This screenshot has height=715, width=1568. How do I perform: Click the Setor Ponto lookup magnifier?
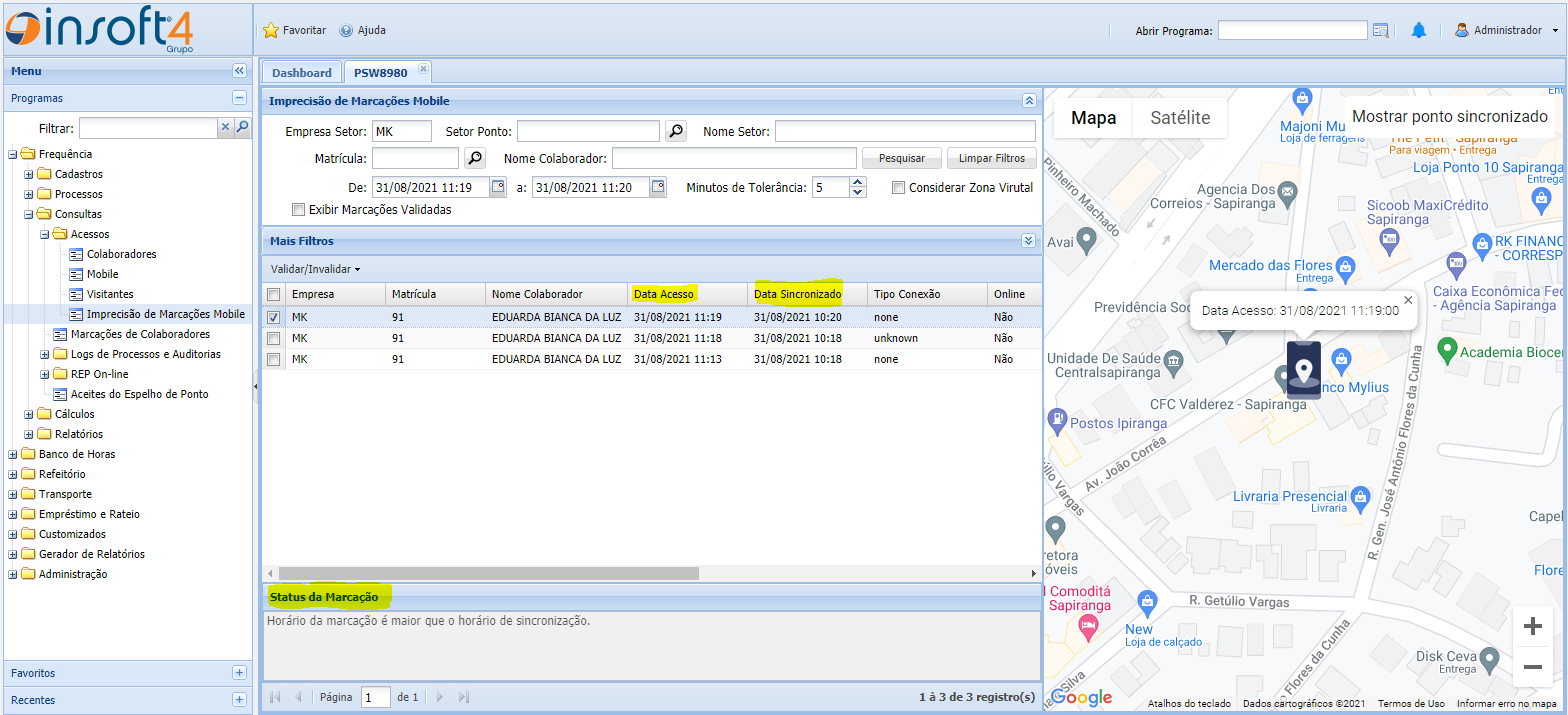676,131
